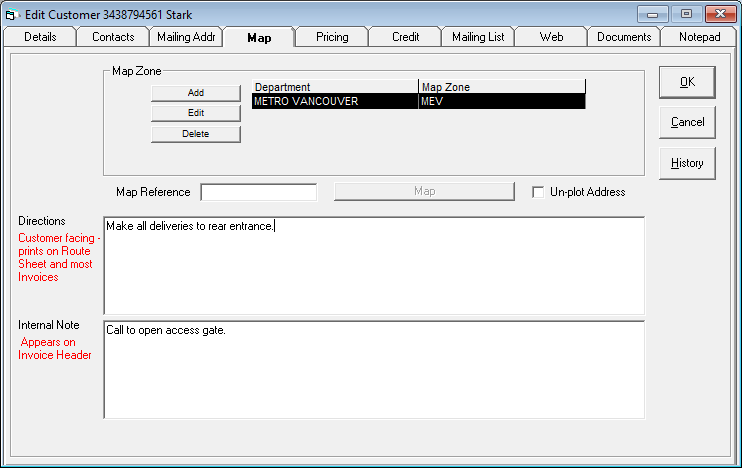Go to the Pricing tab

click(332, 37)
